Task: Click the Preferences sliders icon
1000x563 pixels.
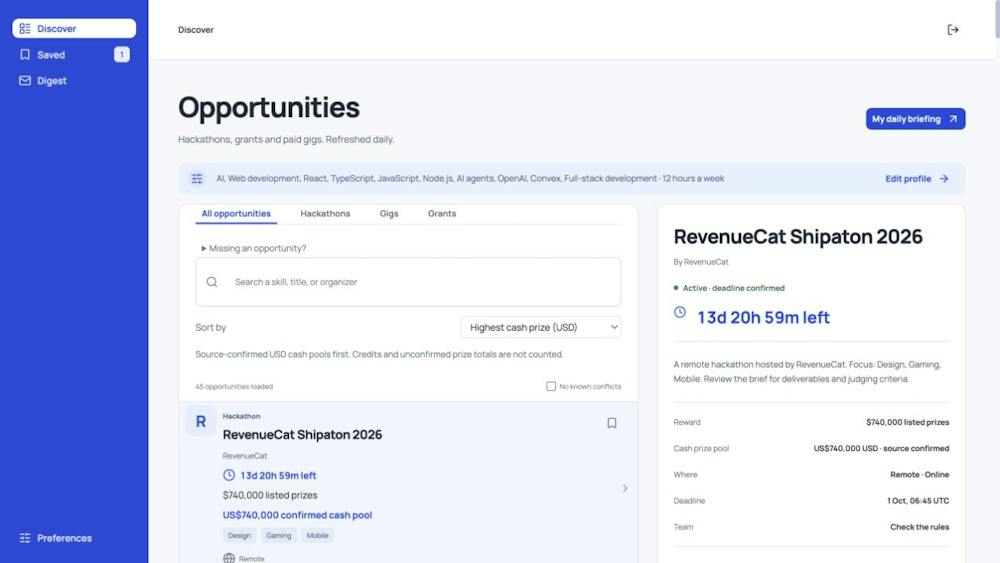Action: tap(25, 538)
